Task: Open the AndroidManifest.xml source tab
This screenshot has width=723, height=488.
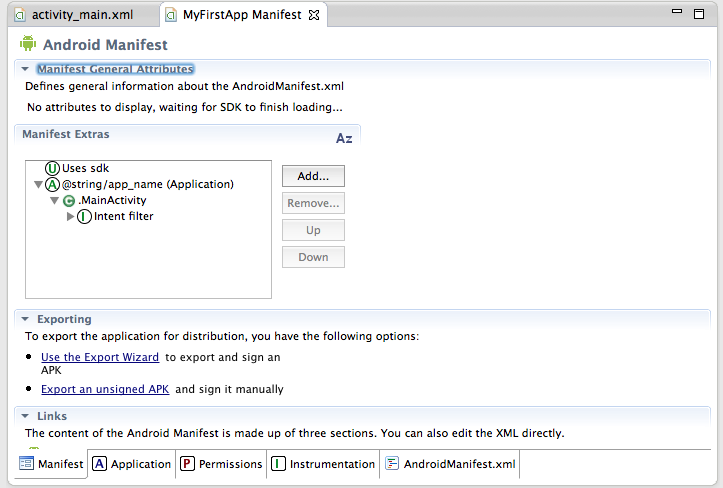Action: [x=450, y=464]
